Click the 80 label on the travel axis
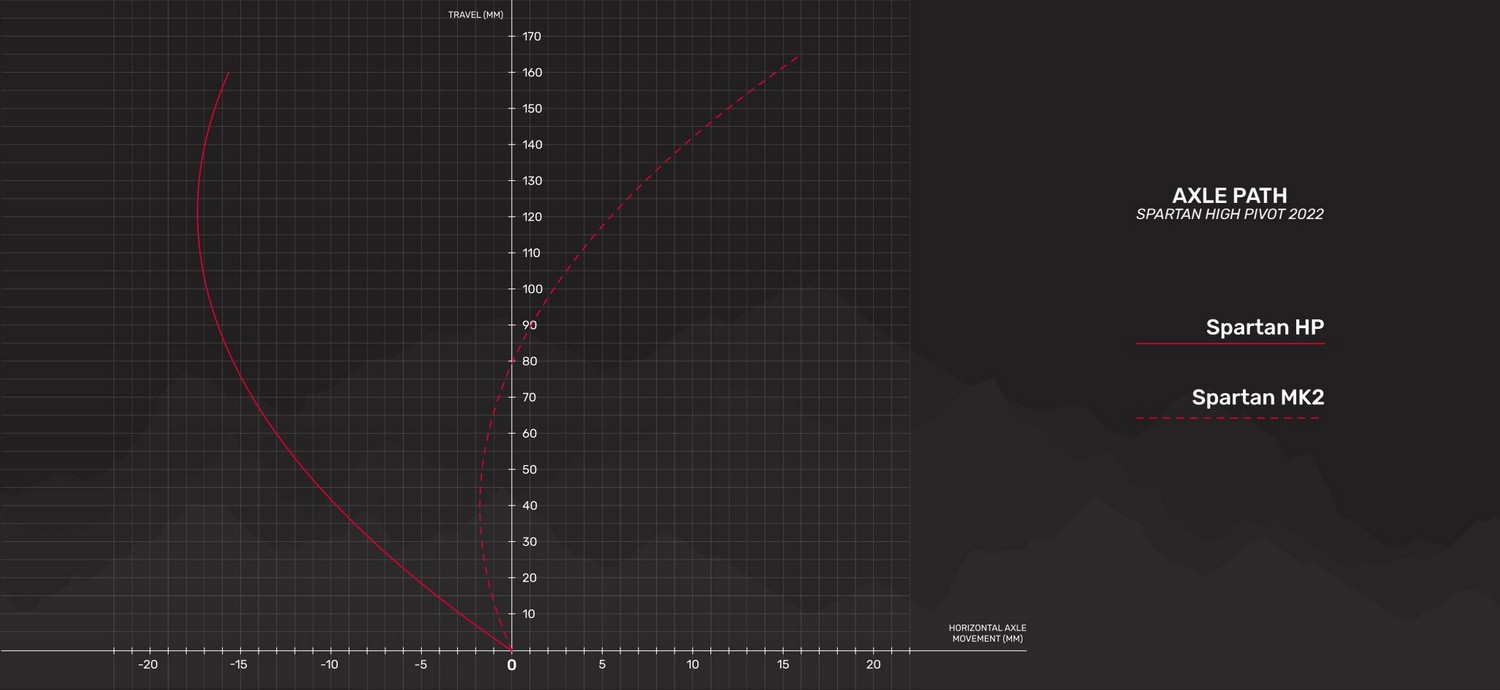 (530, 361)
